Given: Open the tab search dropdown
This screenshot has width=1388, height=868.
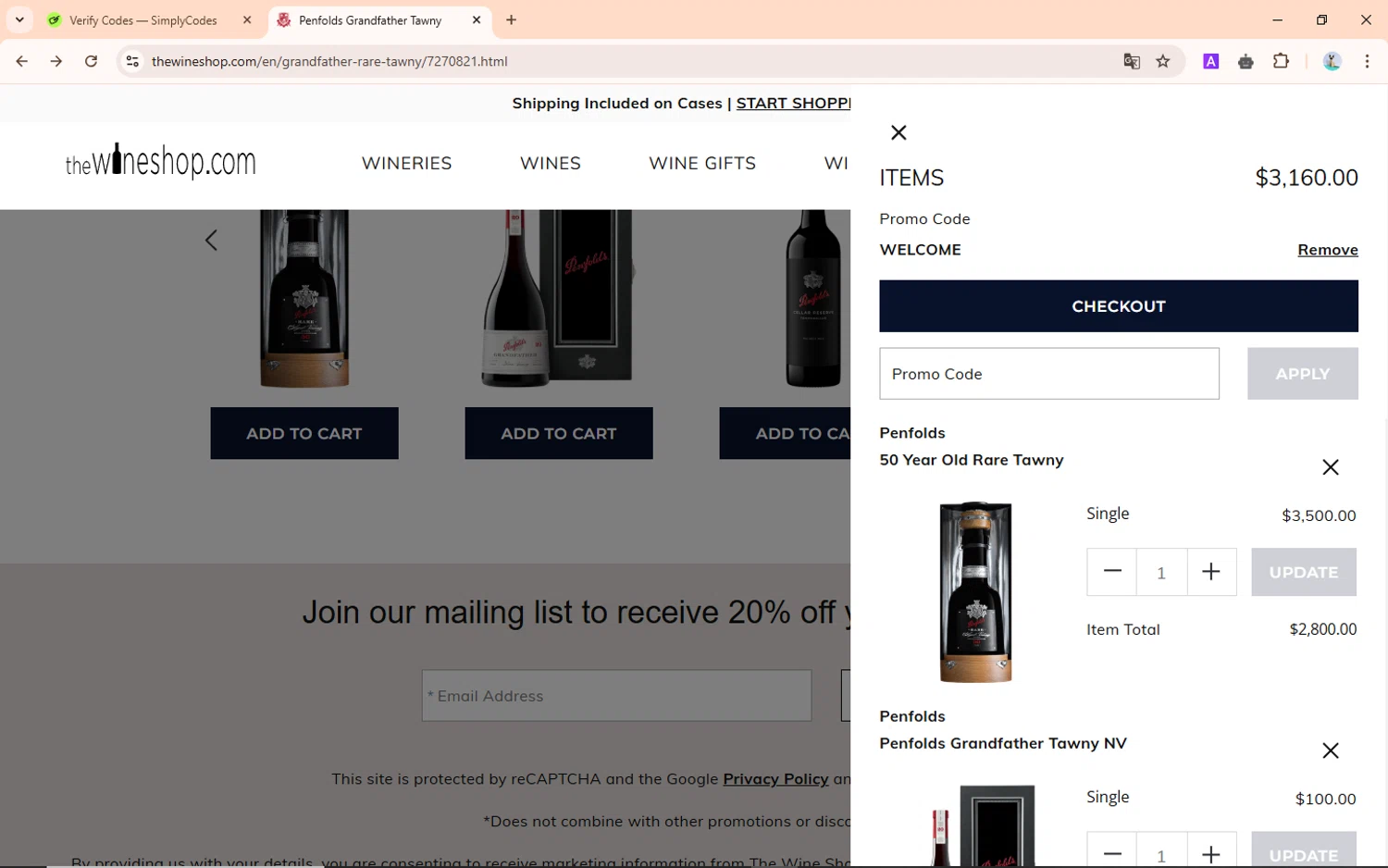Looking at the screenshot, I should [x=19, y=20].
